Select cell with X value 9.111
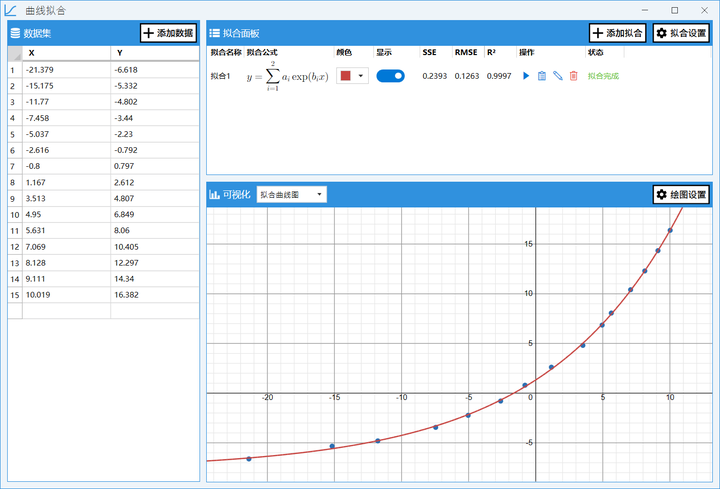Image resolution: width=720 pixels, height=489 pixels. point(66,279)
